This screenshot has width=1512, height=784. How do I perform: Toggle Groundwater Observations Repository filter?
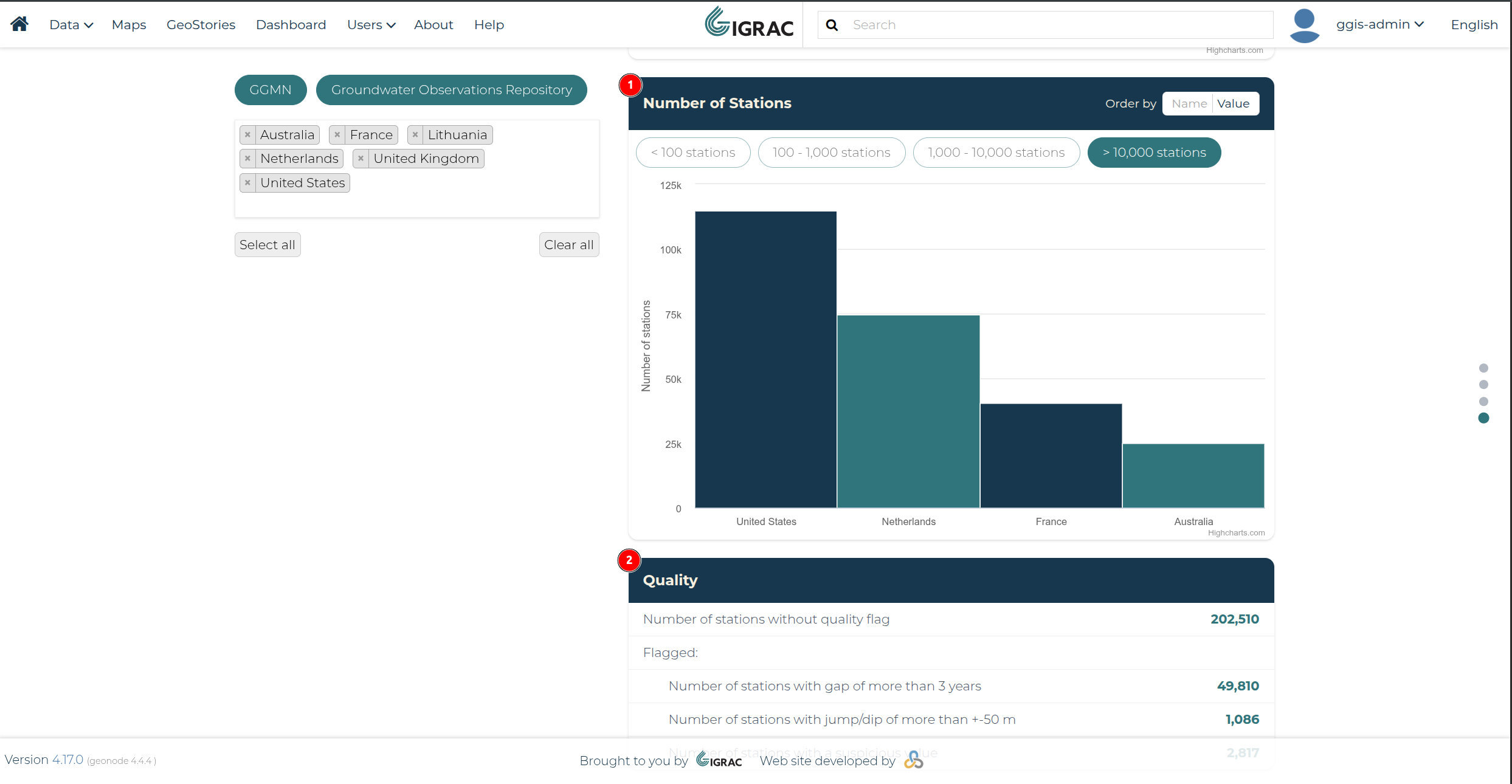click(x=452, y=90)
